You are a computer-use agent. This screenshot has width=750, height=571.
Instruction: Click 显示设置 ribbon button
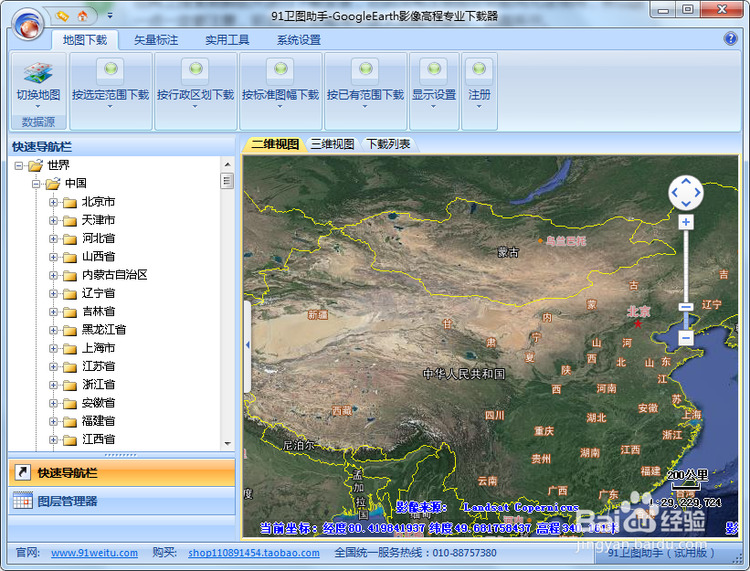click(x=434, y=91)
